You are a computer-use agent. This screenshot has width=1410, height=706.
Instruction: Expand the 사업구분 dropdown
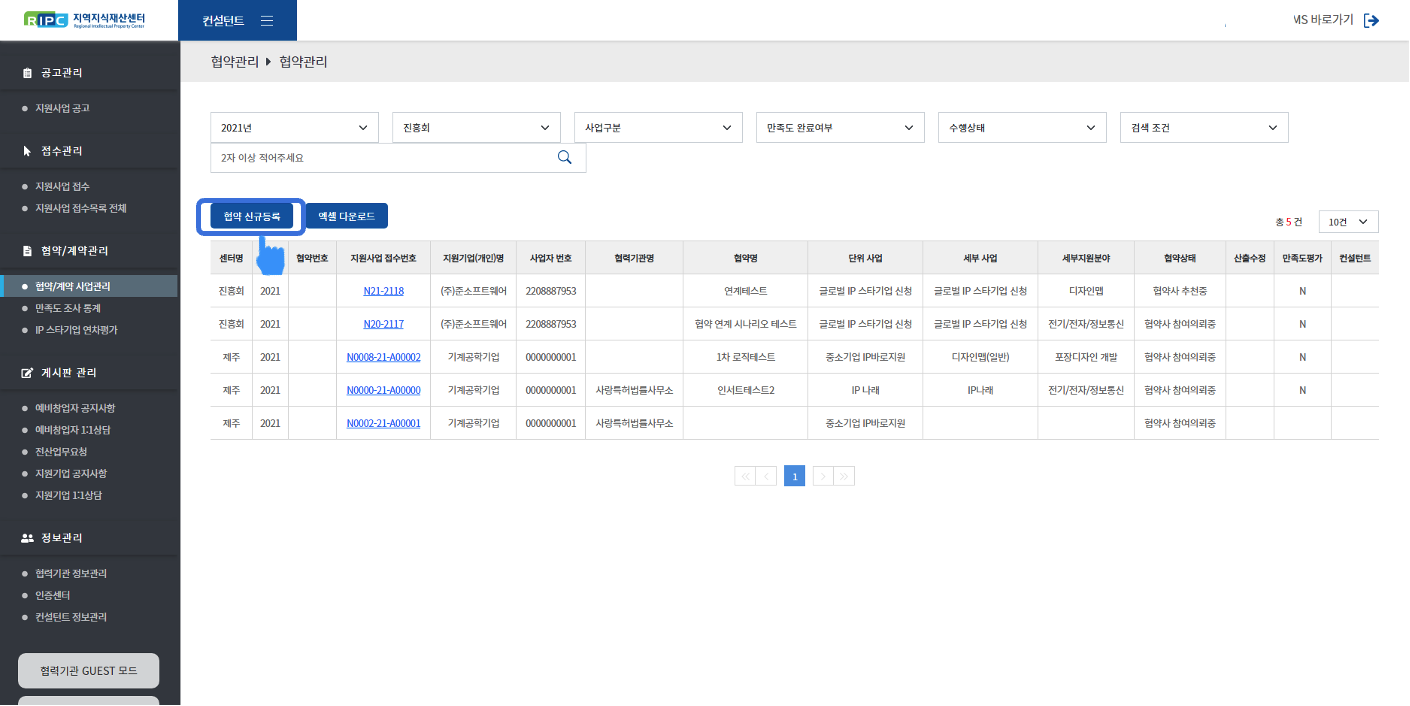click(658, 128)
